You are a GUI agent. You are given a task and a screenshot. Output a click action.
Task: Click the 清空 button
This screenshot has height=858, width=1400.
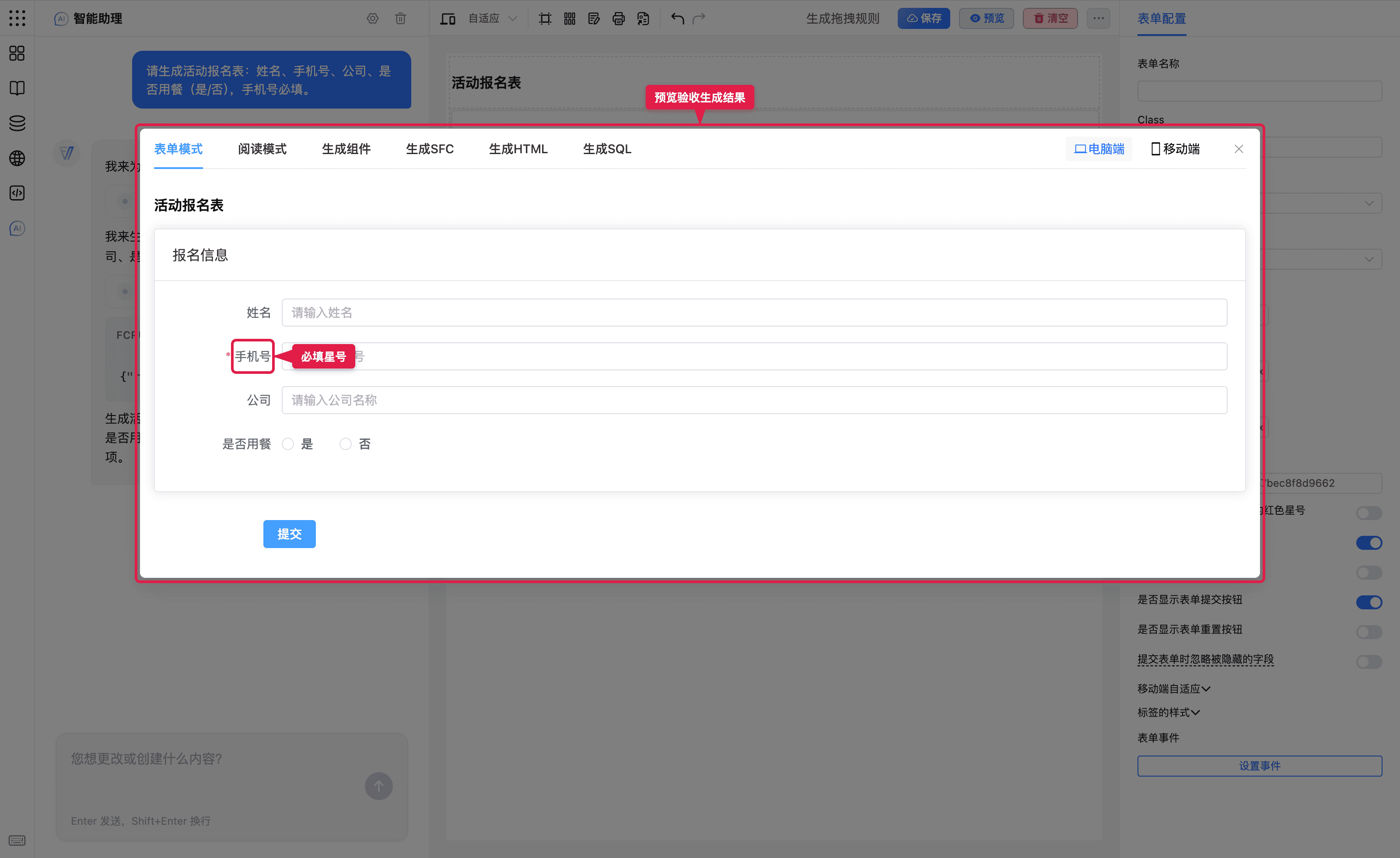click(x=1050, y=18)
